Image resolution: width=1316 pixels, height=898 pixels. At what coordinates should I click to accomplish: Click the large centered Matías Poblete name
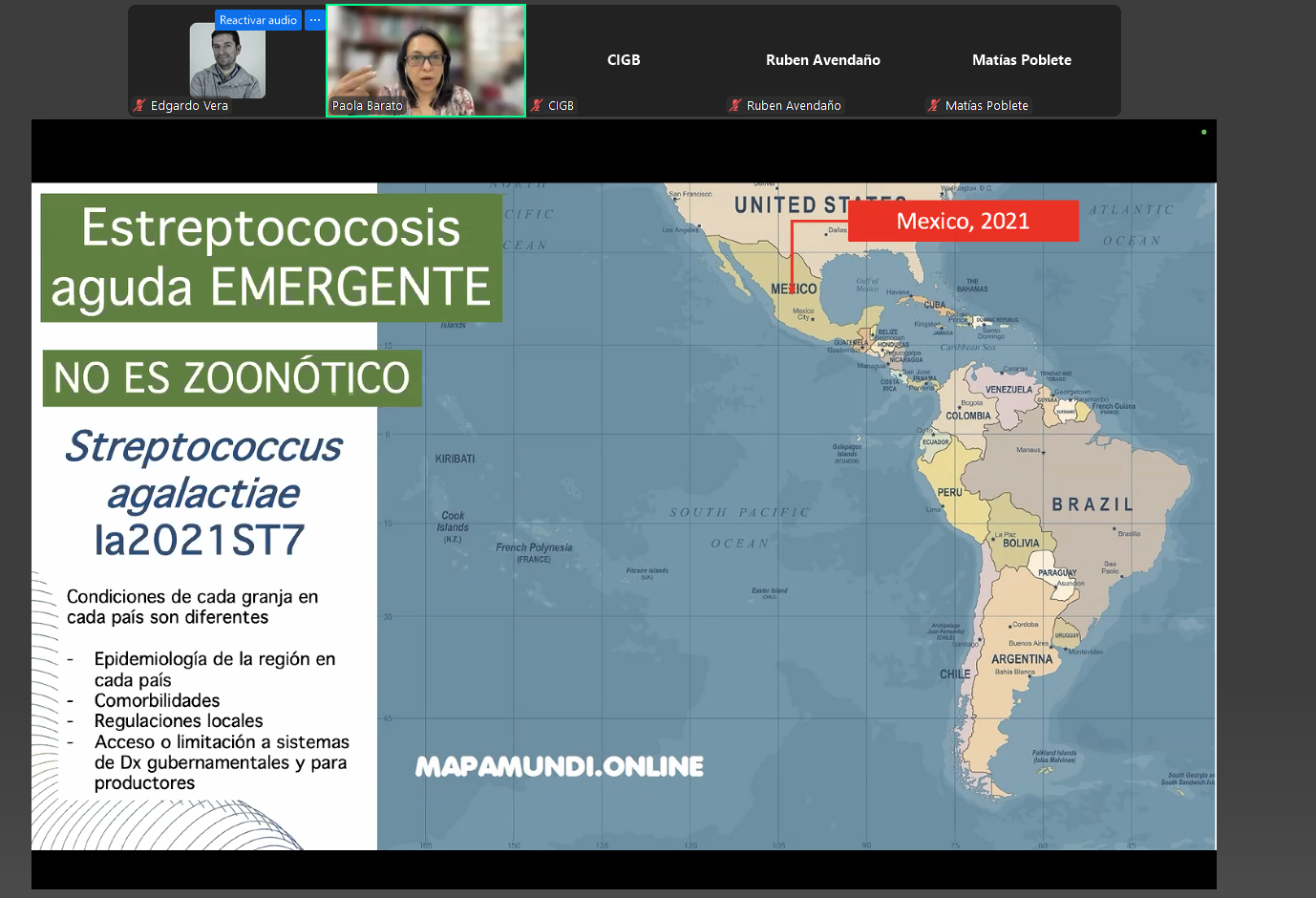(x=1022, y=60)
